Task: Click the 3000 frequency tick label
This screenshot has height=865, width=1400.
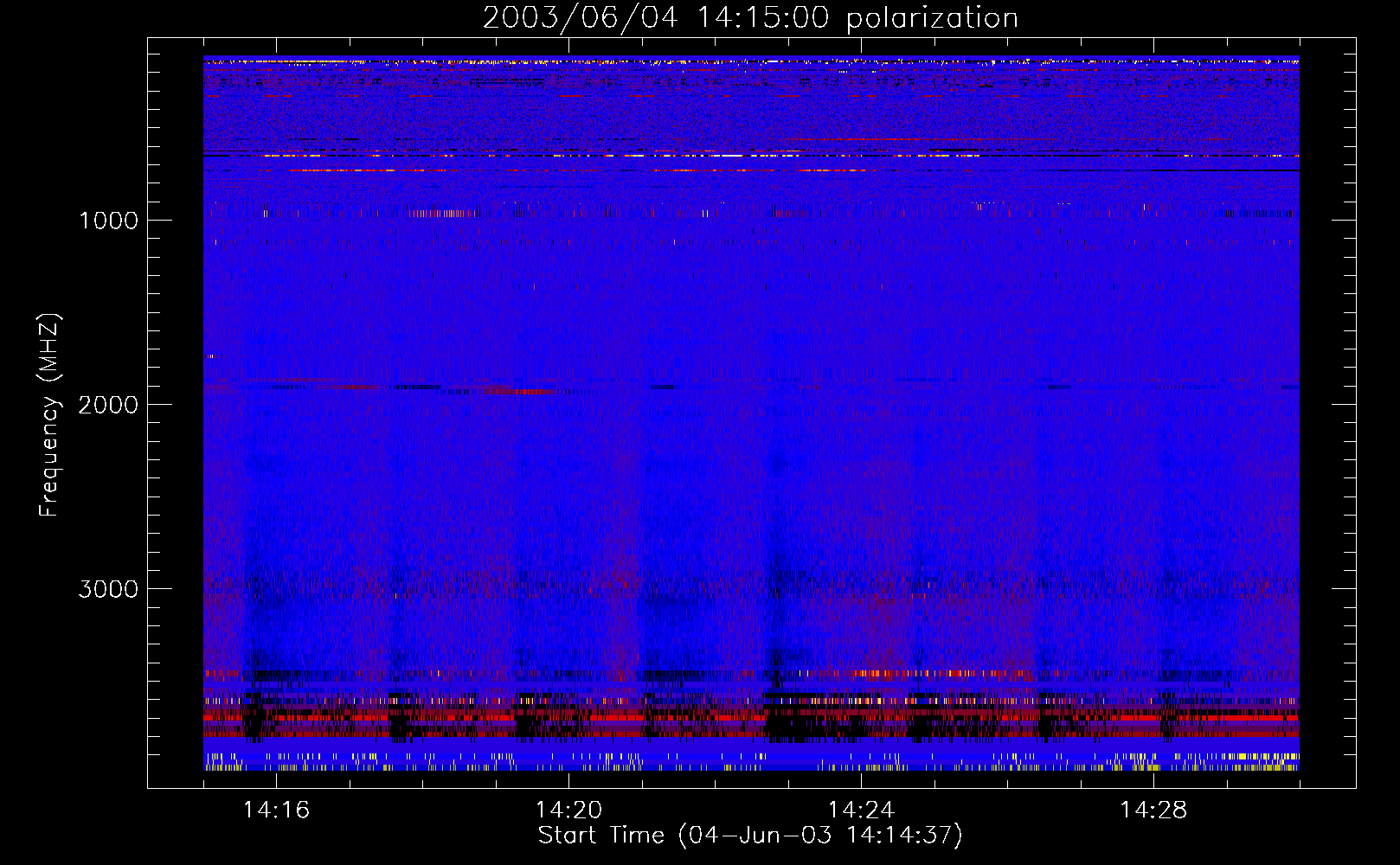Action: click(108, 589)
